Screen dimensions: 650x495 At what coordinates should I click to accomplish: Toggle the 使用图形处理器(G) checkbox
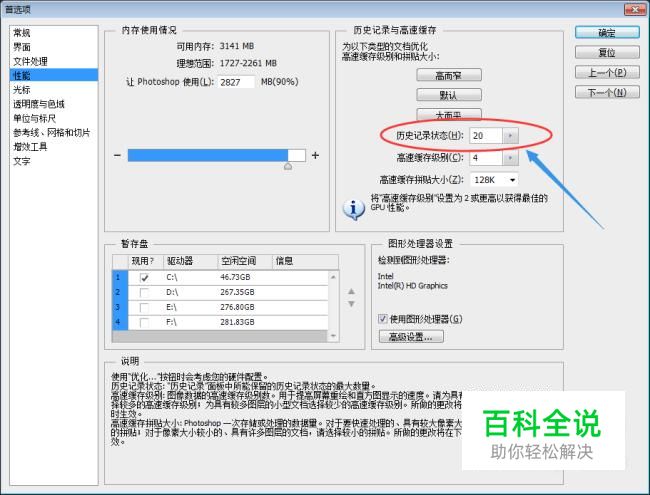pos(382,319)
